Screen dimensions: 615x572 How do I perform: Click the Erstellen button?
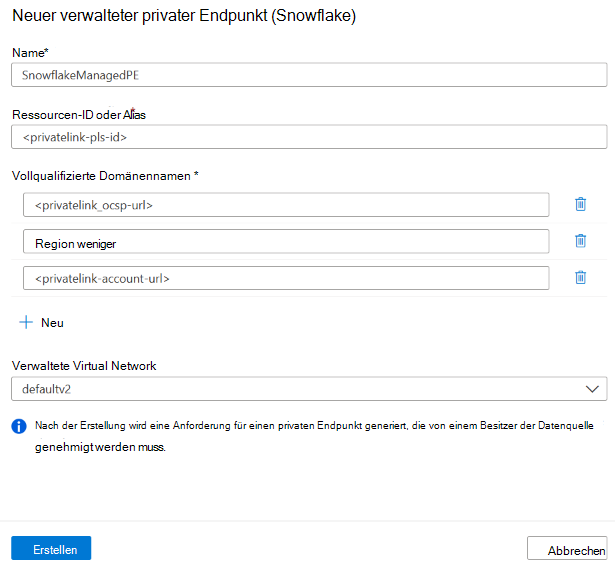pyautogui.click(x=51, y=548)
